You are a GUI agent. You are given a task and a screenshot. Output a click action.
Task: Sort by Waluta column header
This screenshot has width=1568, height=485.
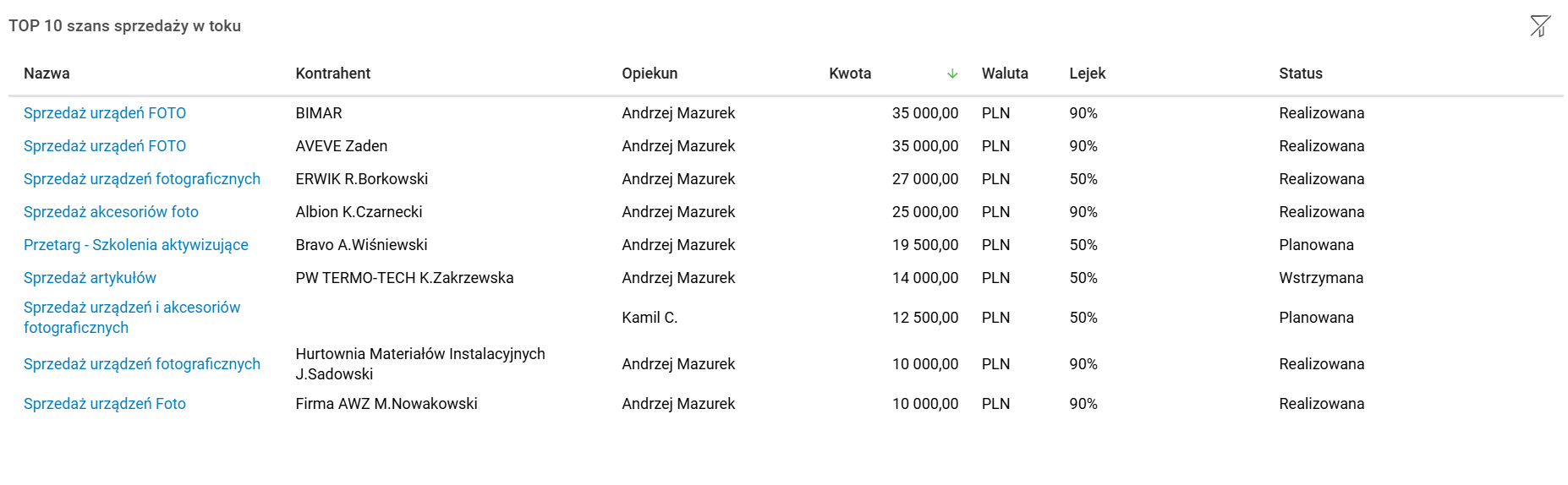pos(1005,74)
